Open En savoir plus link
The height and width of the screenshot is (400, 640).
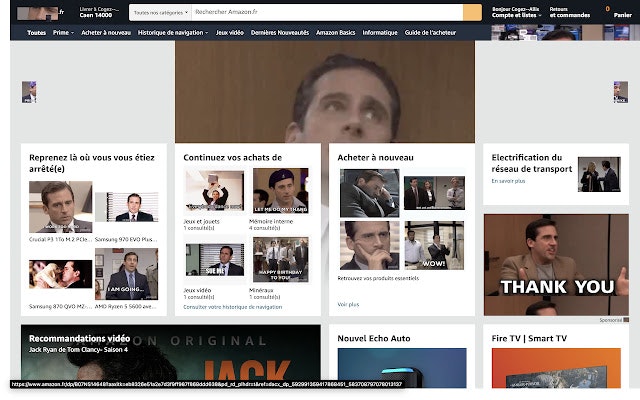[x=508, y=181]
